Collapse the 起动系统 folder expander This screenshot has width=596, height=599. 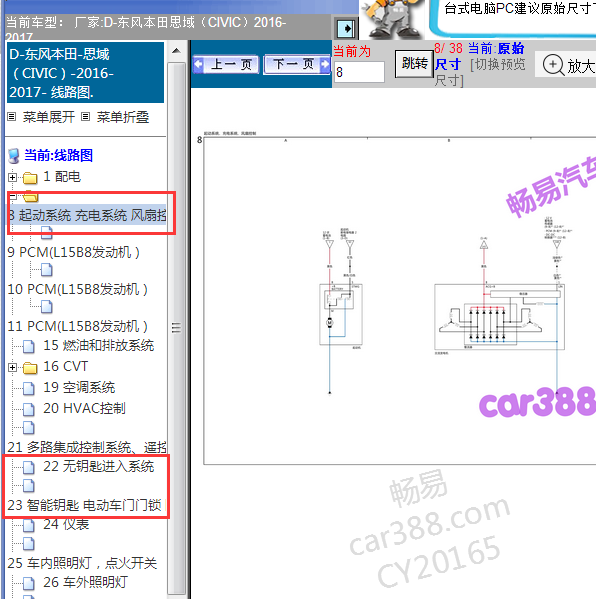[12, 196]
